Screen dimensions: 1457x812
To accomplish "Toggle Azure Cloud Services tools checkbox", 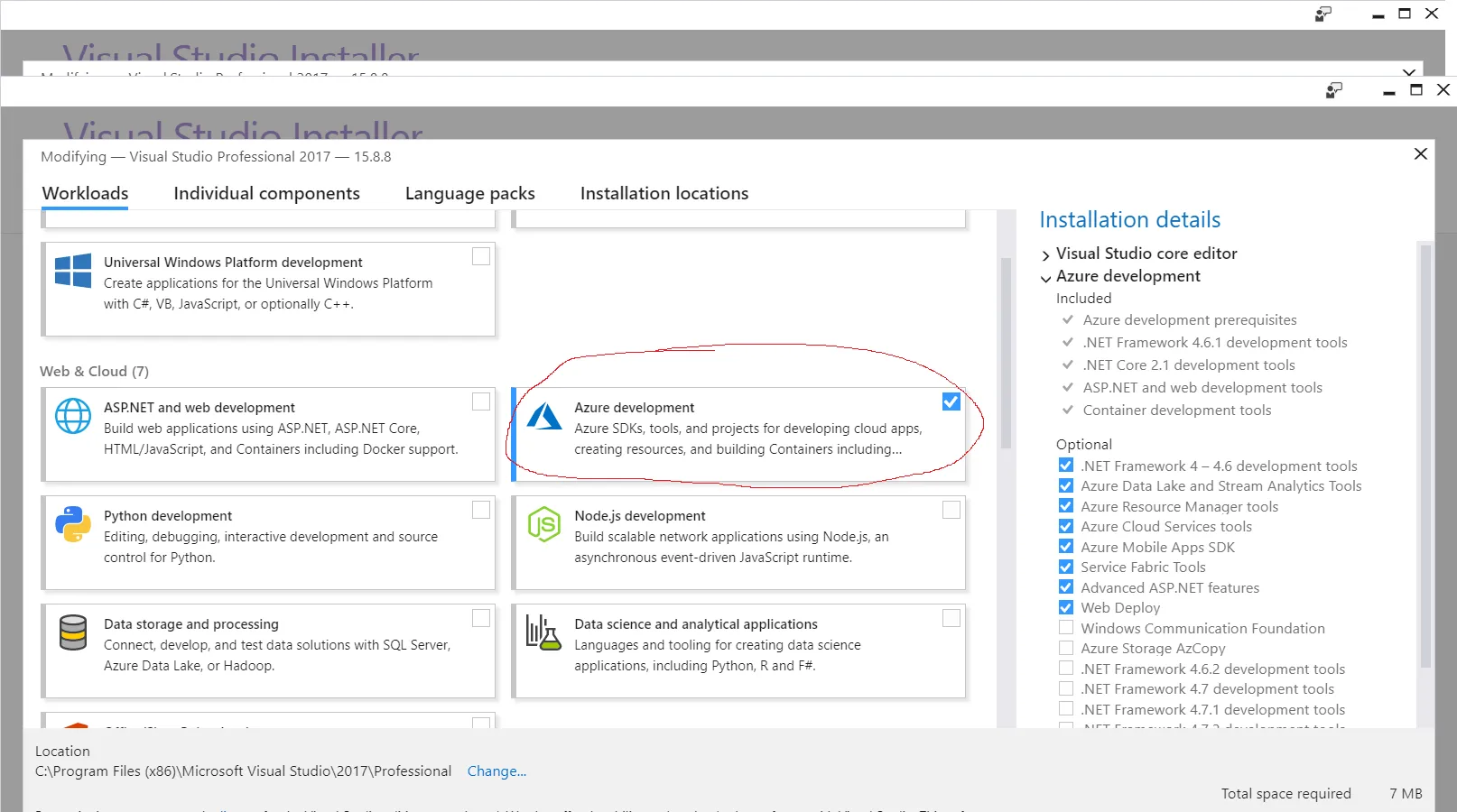I will (1066, 526).
